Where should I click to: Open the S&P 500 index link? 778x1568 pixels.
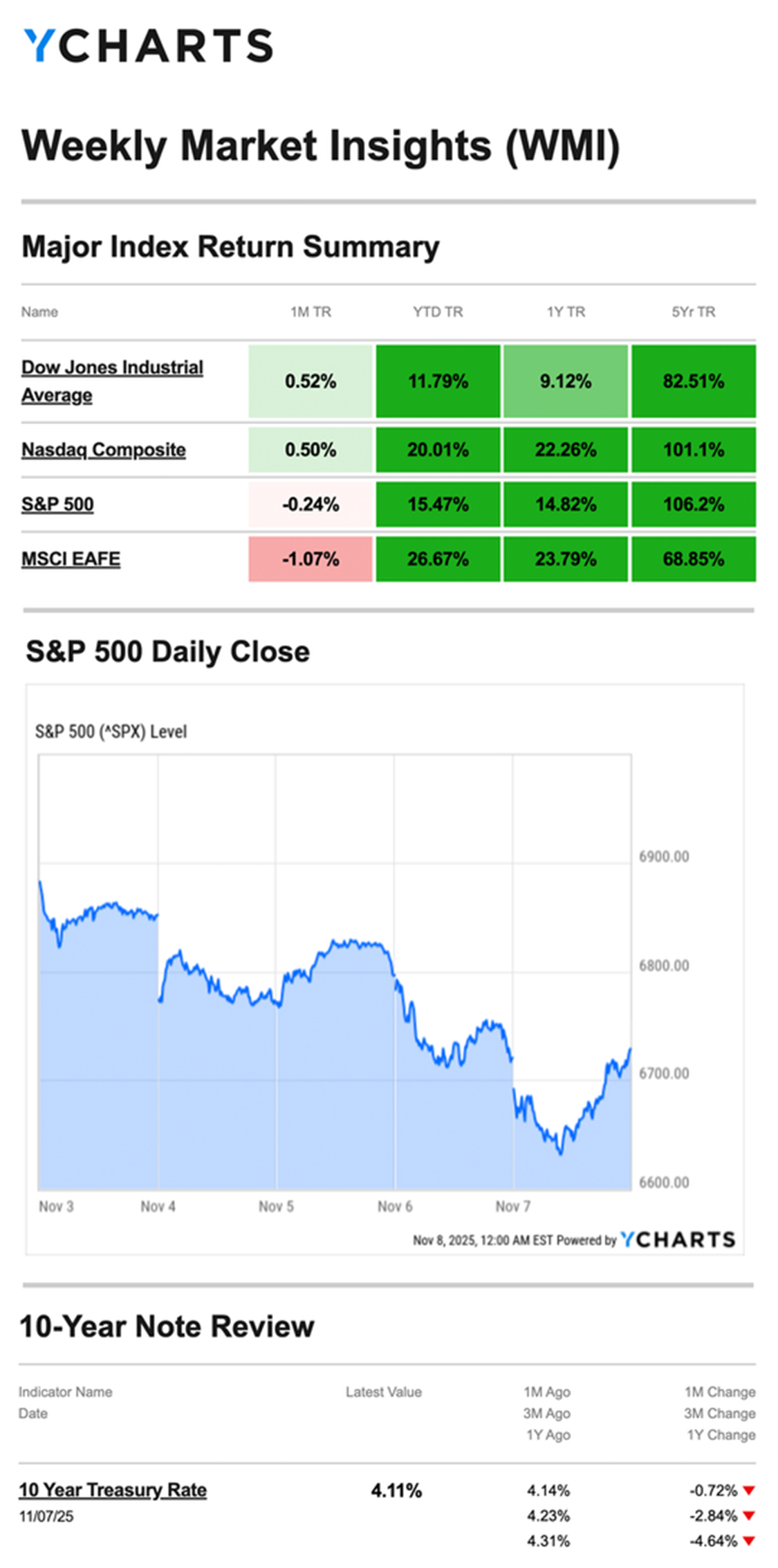[57, 504]
